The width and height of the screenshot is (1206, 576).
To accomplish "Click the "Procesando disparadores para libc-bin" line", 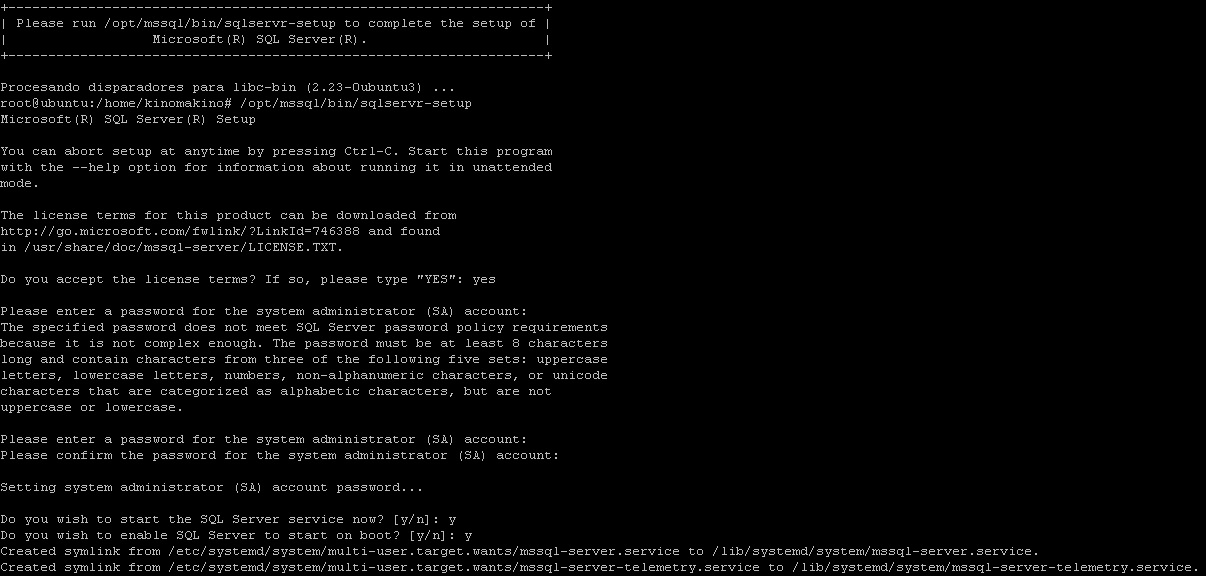I will 228,87.
